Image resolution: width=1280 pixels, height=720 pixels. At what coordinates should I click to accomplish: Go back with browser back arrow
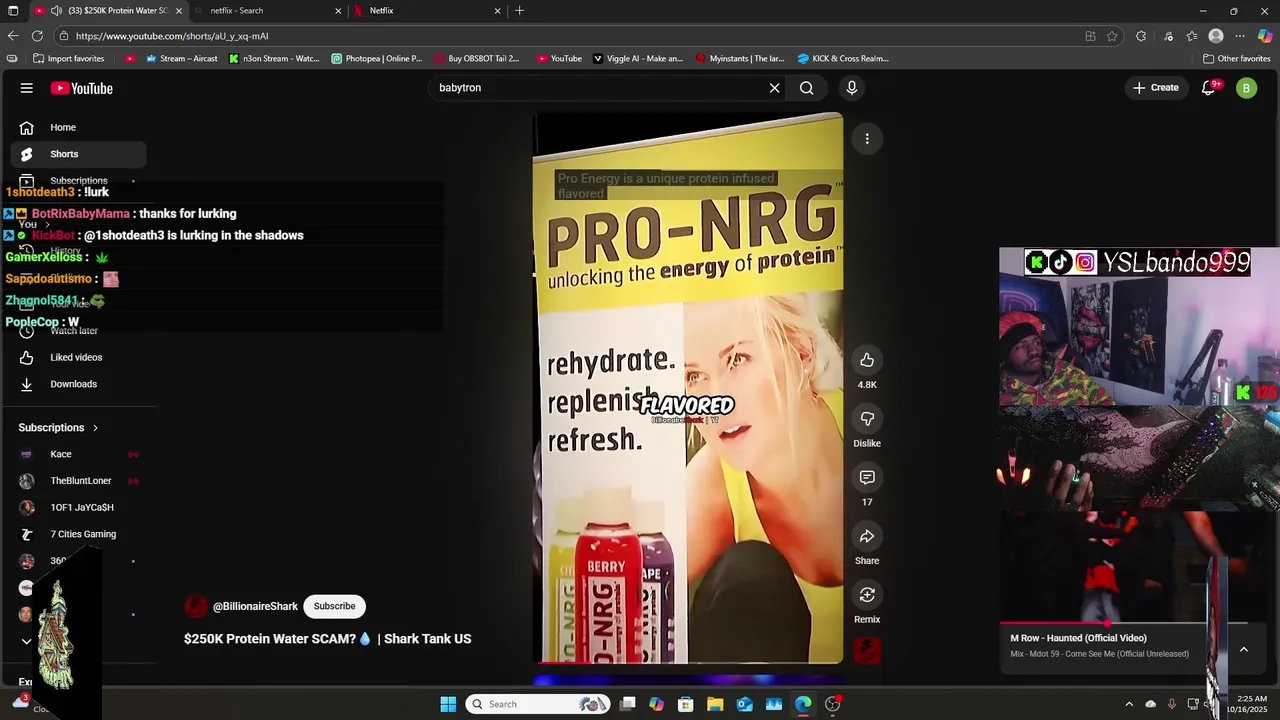point(13,36)
